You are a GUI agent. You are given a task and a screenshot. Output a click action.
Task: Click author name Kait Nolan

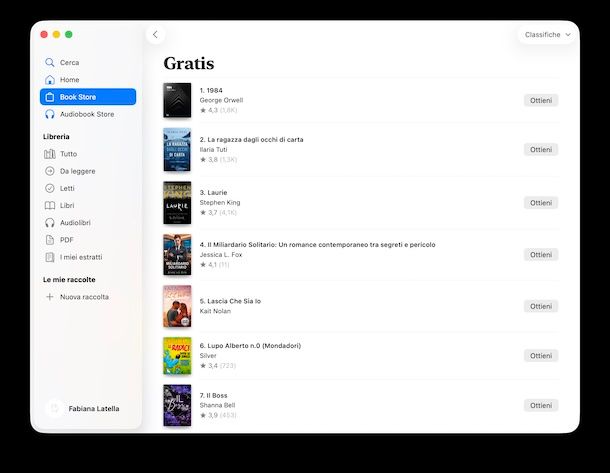[x=215, y=311]
